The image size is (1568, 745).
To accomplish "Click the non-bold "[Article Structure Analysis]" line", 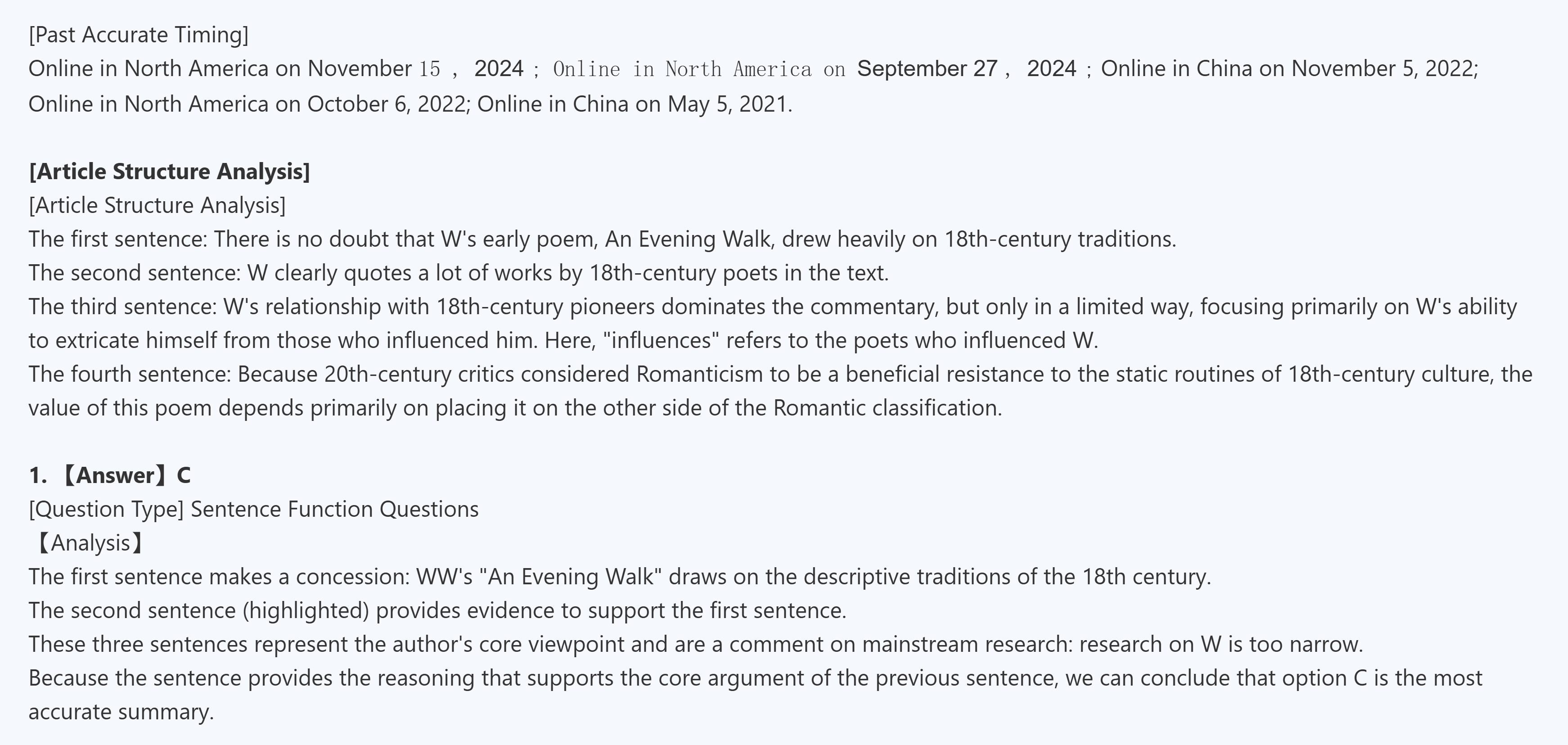I will coord(157,206).
